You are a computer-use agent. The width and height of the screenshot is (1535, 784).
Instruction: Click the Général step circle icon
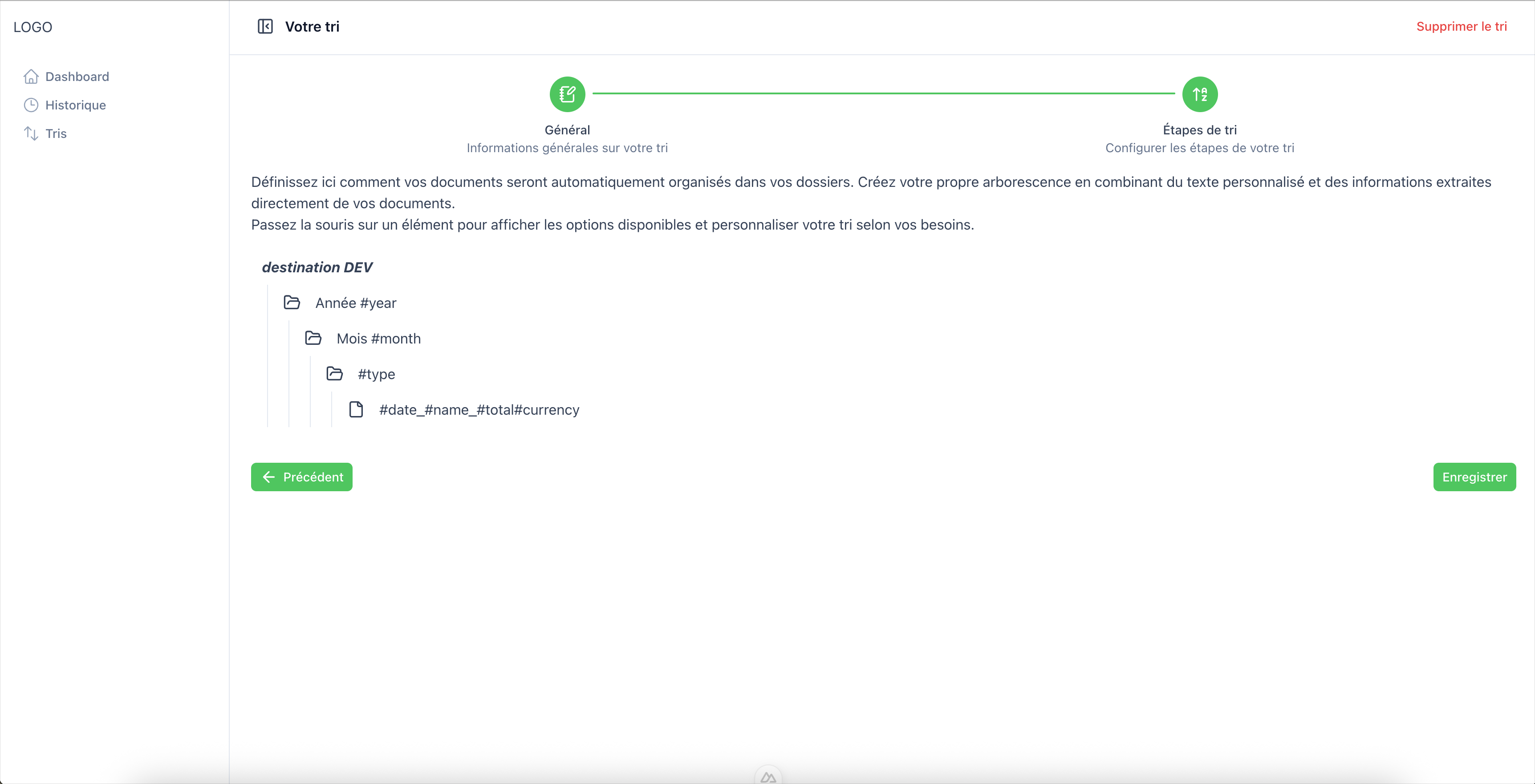[567, 94]
